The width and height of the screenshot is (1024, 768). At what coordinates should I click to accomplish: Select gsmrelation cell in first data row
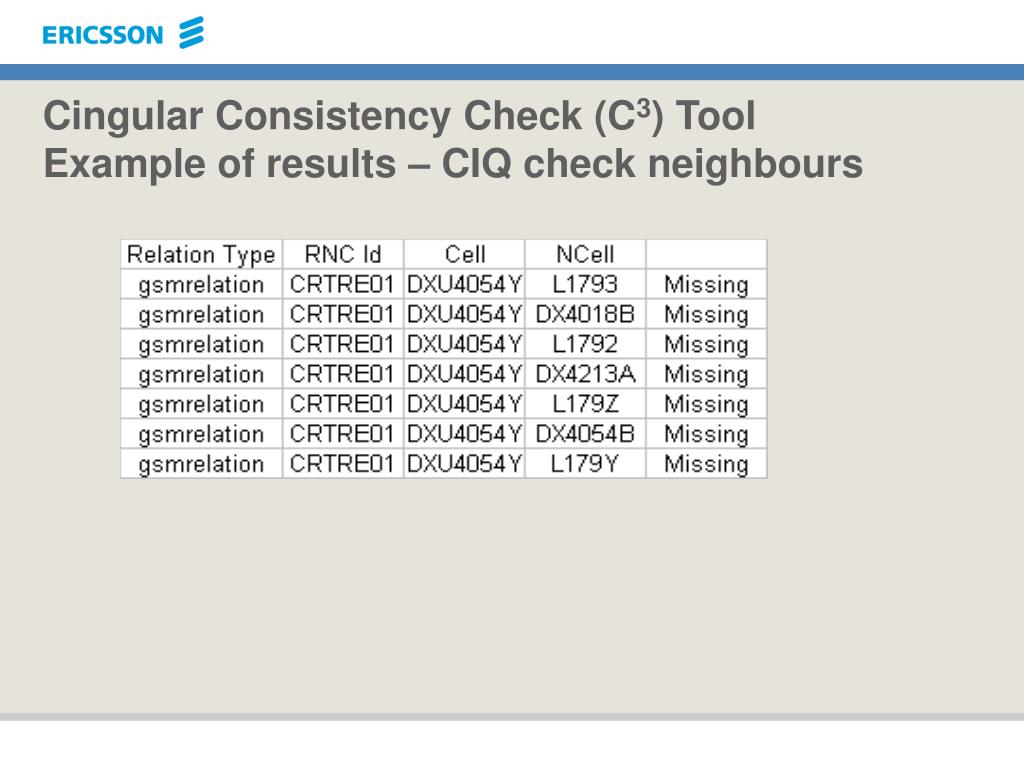201,284
